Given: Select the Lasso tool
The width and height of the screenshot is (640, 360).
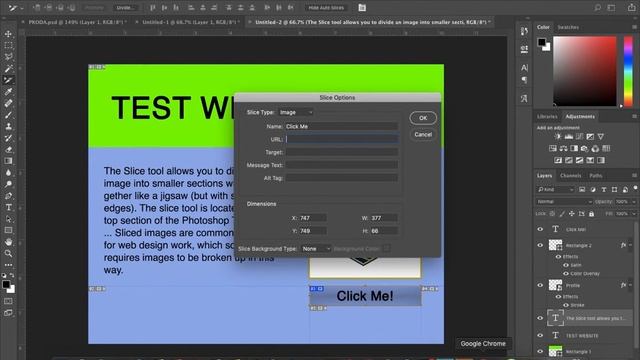Looking at the screenshot, I should (8, 57).
